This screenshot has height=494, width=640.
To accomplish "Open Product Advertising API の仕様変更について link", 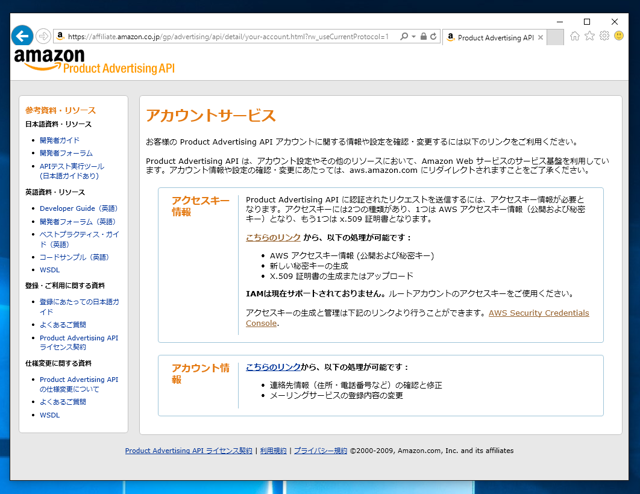I will pos(79,384).
